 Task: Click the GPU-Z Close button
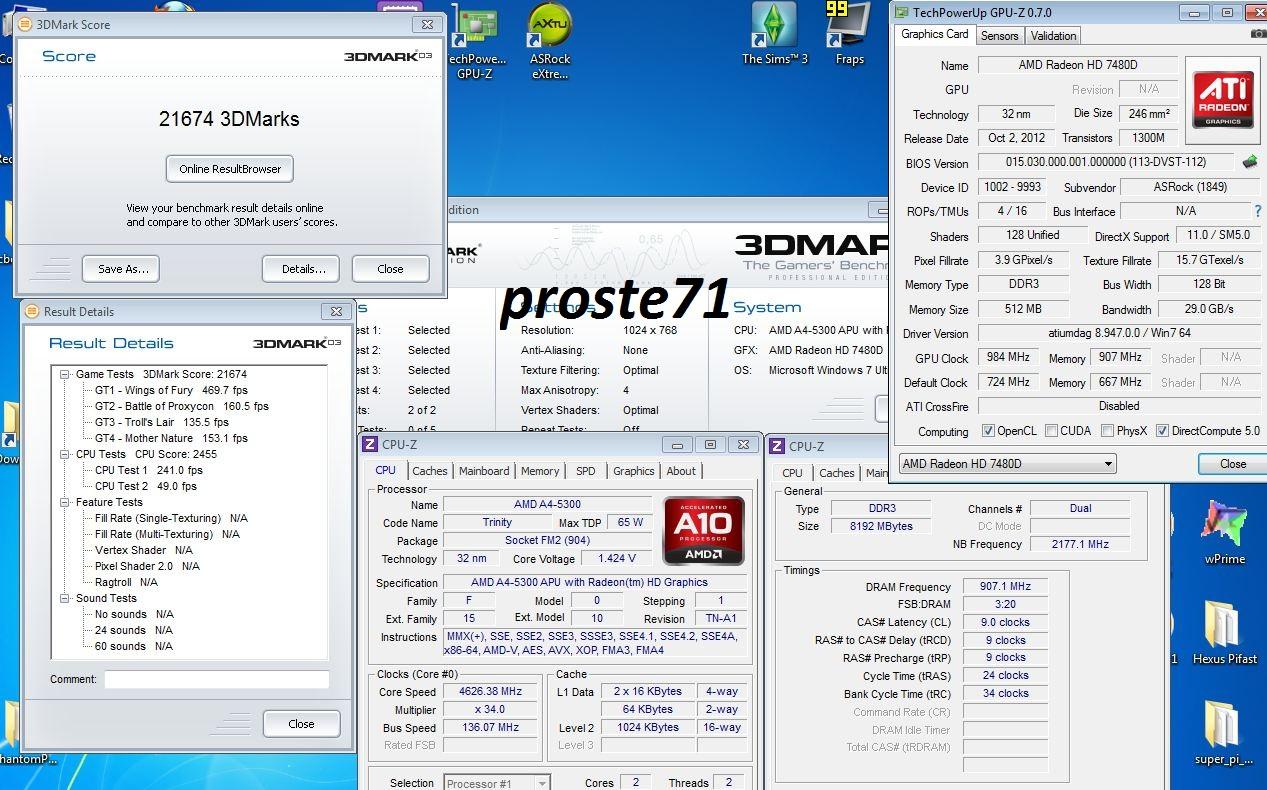1232,464
